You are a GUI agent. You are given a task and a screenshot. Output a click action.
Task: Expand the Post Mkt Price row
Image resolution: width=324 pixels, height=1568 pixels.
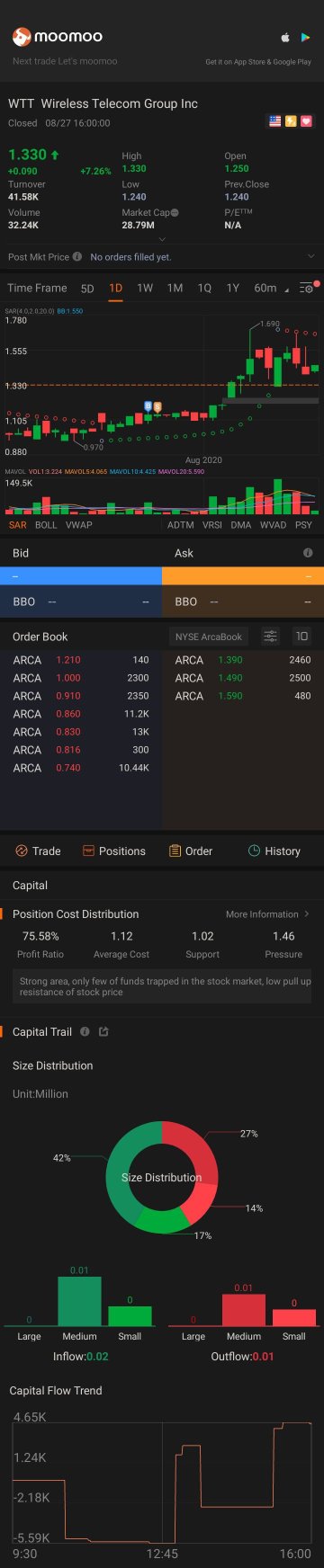162,256
